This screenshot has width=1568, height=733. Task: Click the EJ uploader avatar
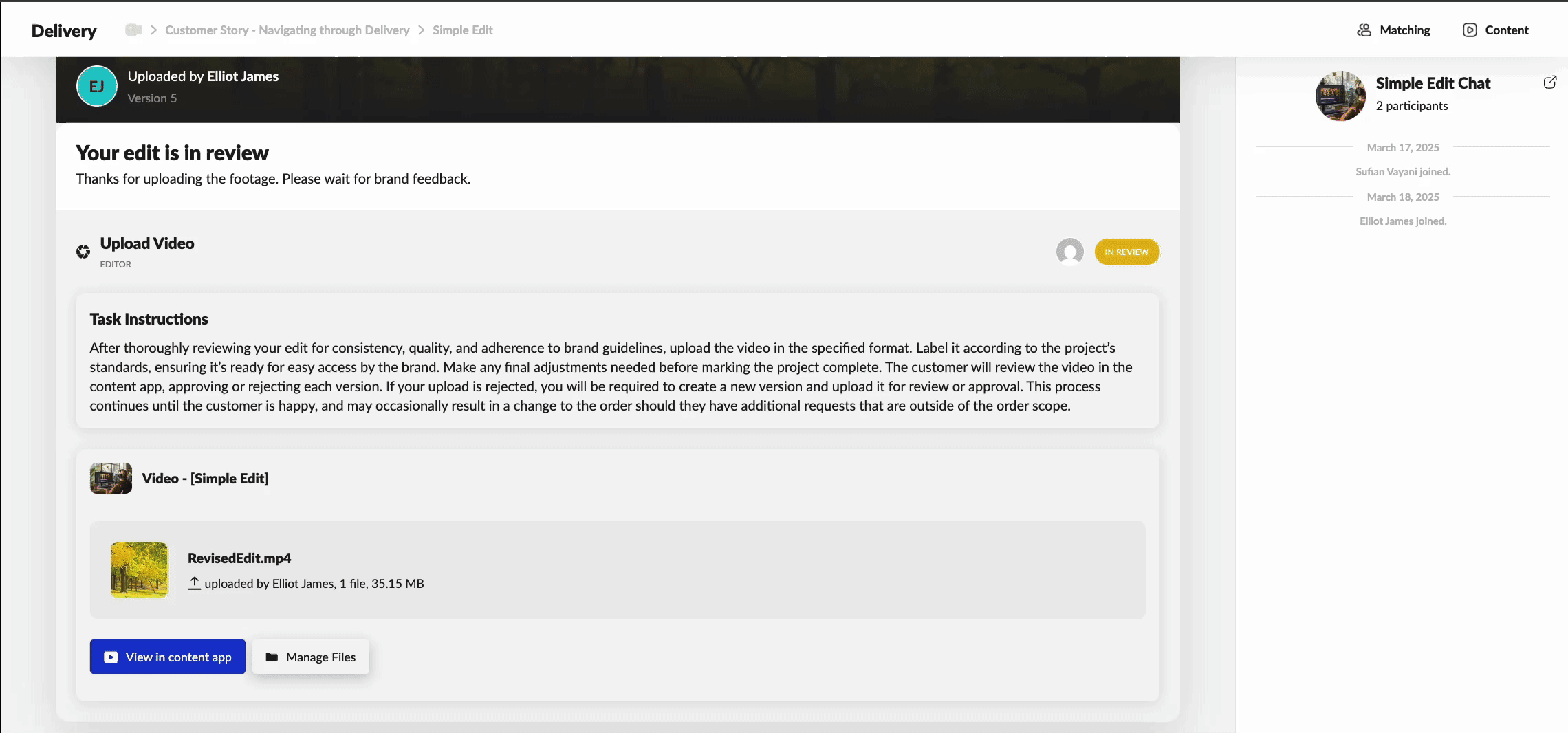[x=97, y=86]
